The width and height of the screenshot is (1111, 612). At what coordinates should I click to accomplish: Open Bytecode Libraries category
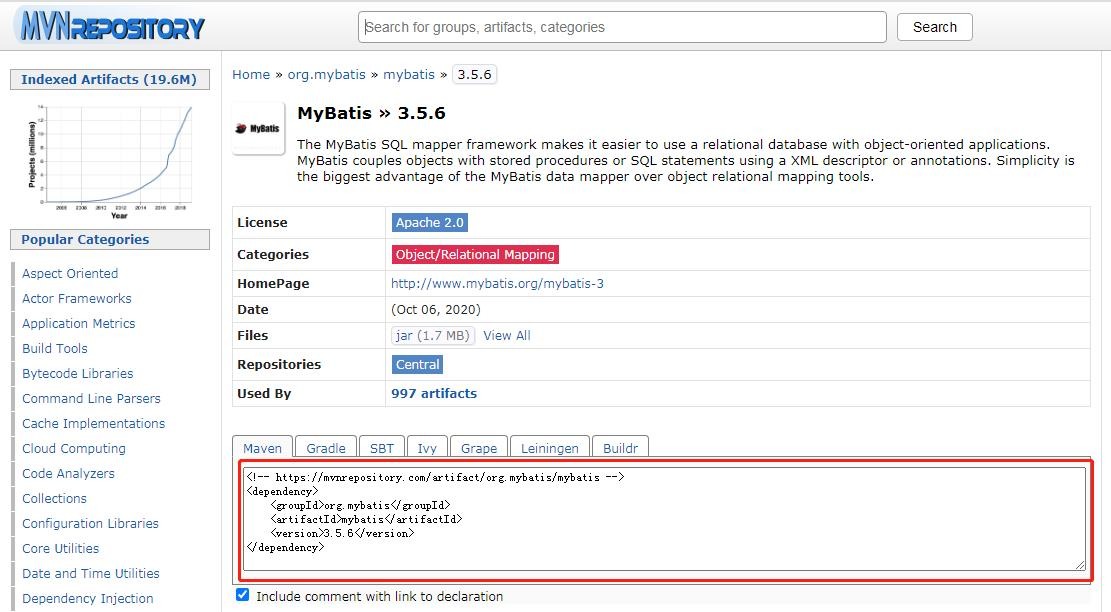(77, 373)
